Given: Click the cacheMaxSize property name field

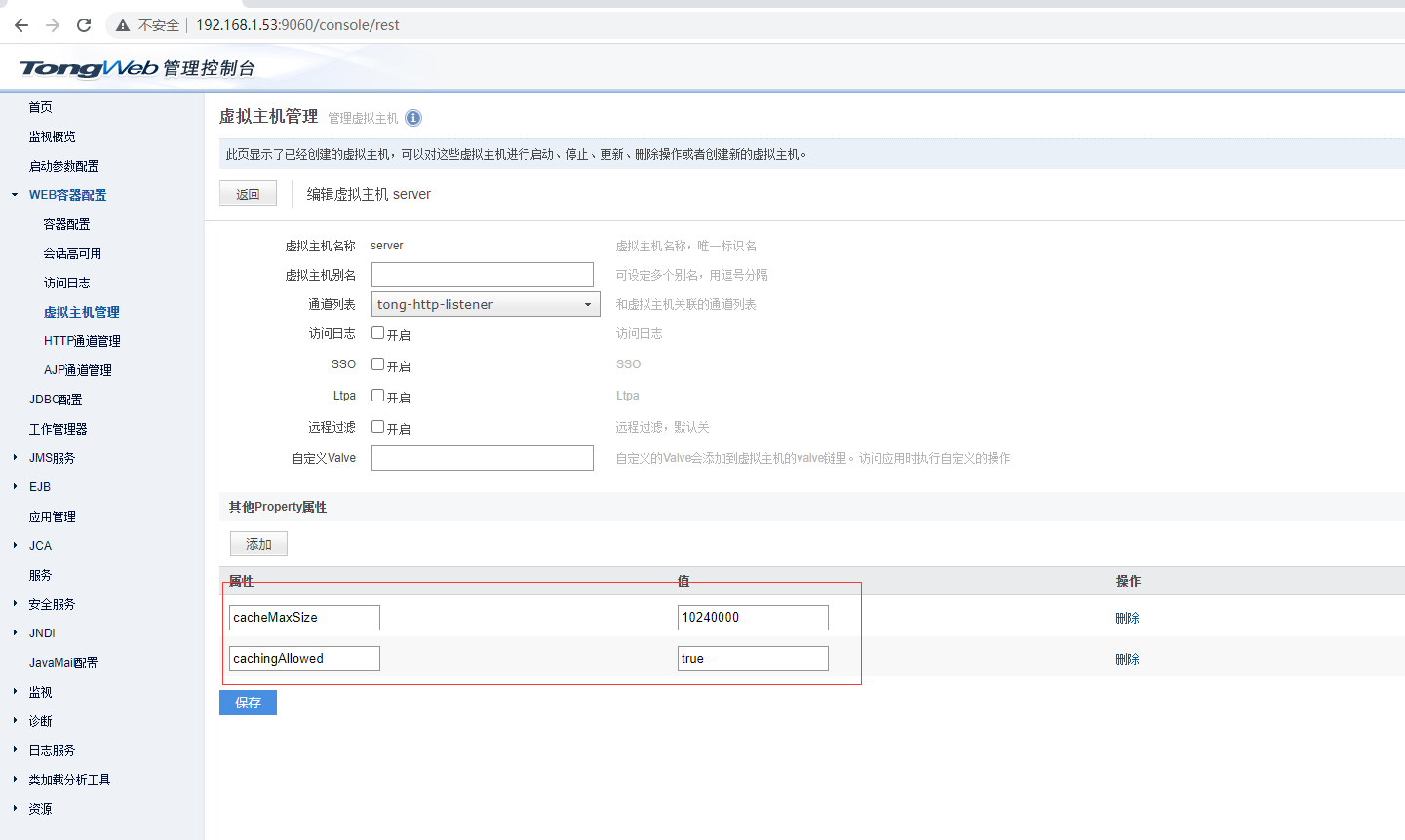Looking at the screenshot, I should (x=304, y=618).
